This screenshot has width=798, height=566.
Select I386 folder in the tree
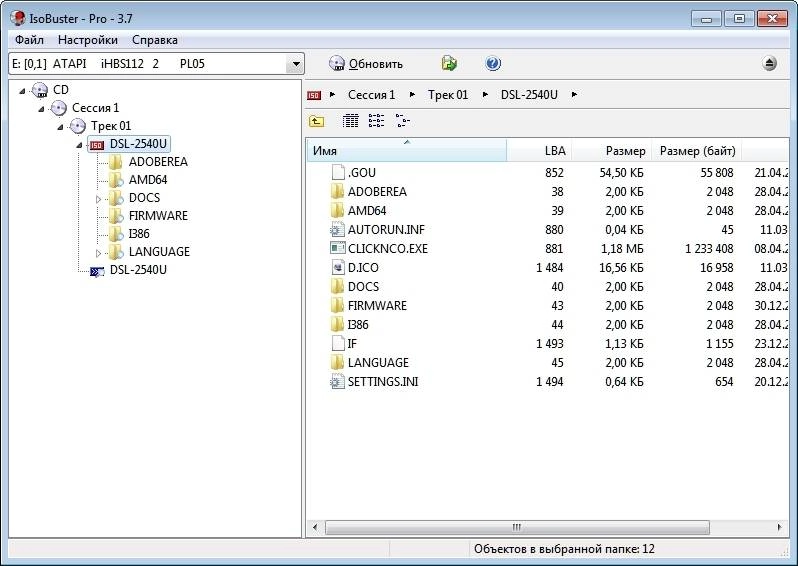pos(129,234)
